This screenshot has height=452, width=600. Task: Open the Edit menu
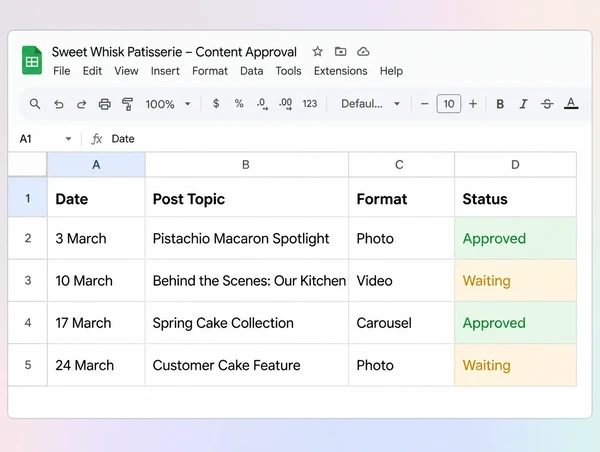click(x=92, y=71)
